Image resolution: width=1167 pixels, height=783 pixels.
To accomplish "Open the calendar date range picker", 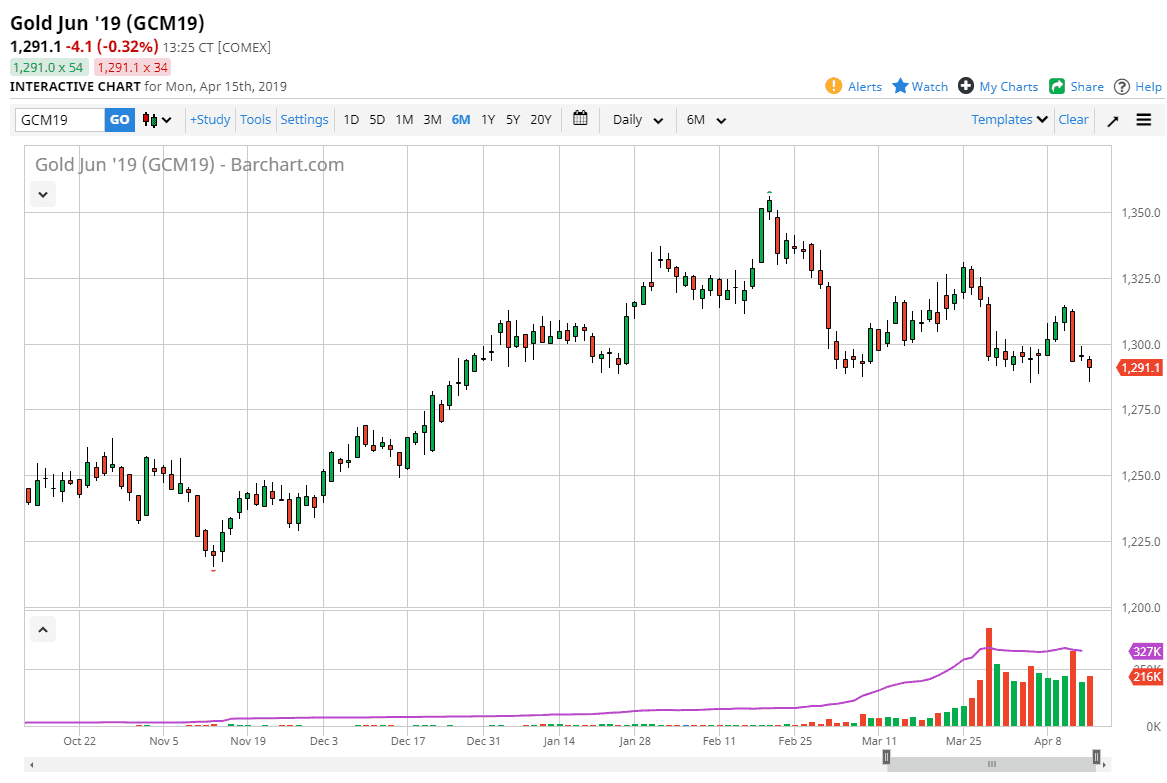I will pyautogui.click(x=580, y=119).
